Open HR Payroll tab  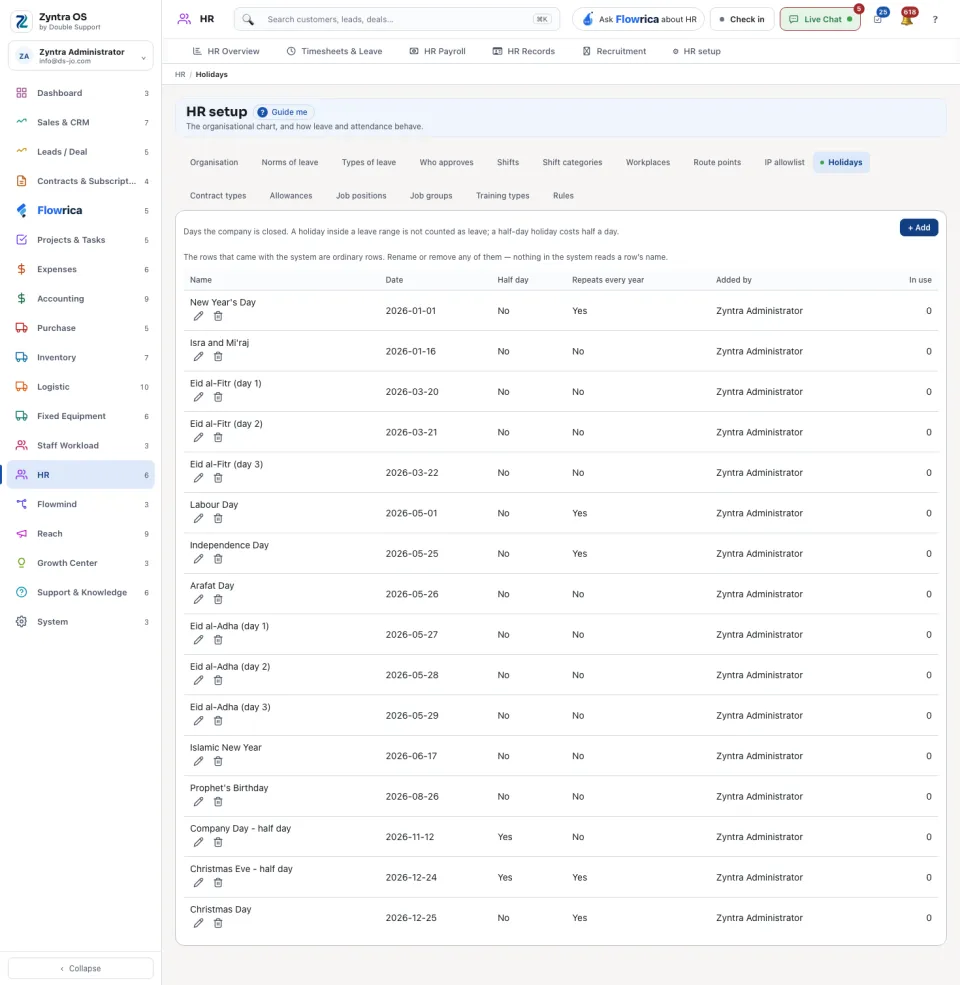(x=437, y=51)
